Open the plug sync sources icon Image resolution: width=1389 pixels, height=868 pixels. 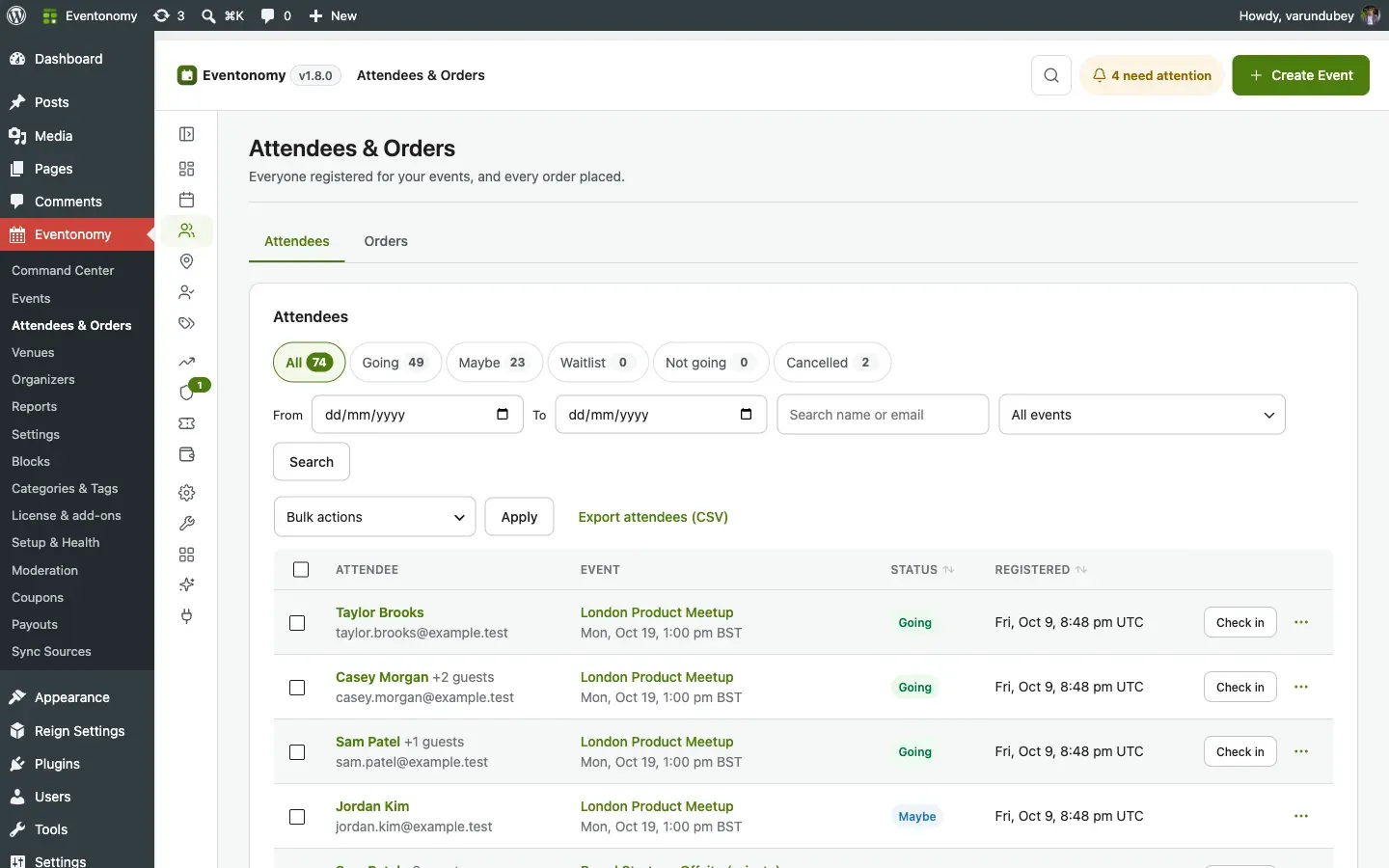coord(187,616)
